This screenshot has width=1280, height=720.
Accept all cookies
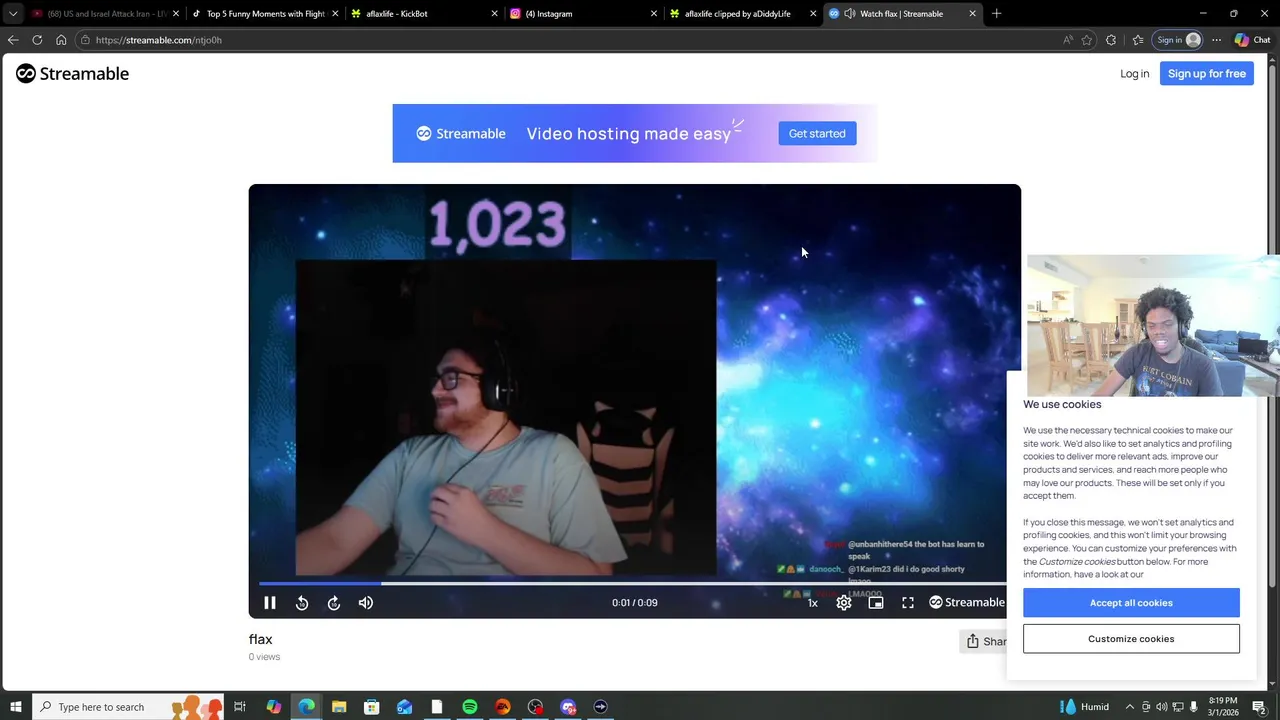tap(1131, 603)
